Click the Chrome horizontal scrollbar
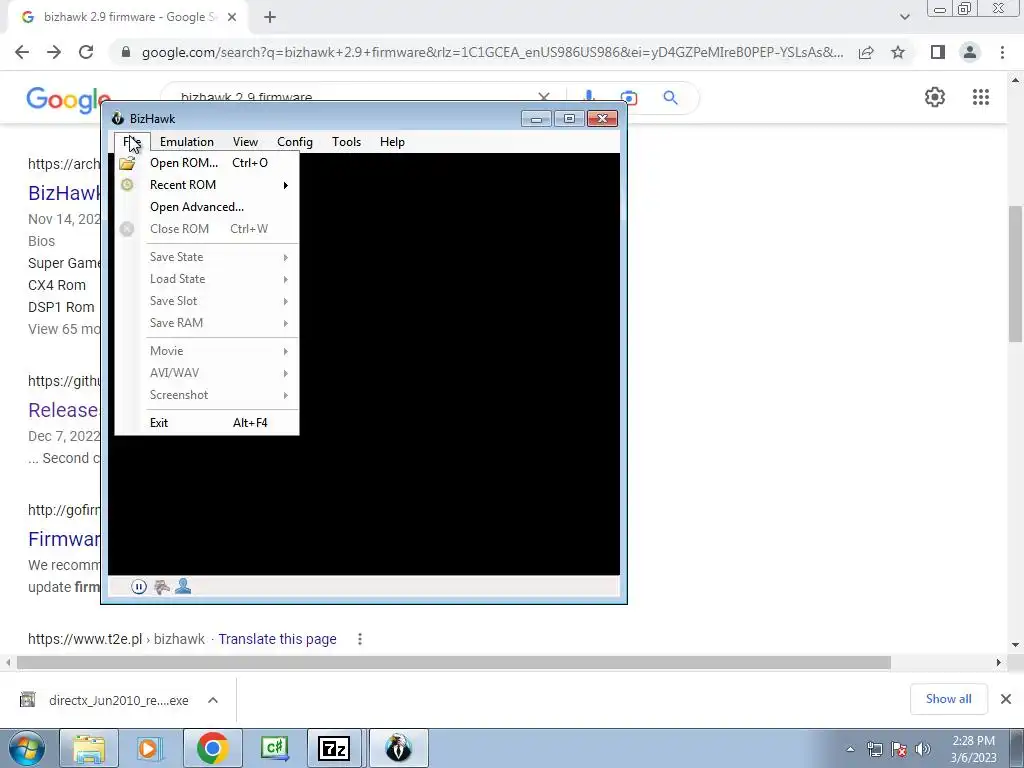 tap(454, 662)
